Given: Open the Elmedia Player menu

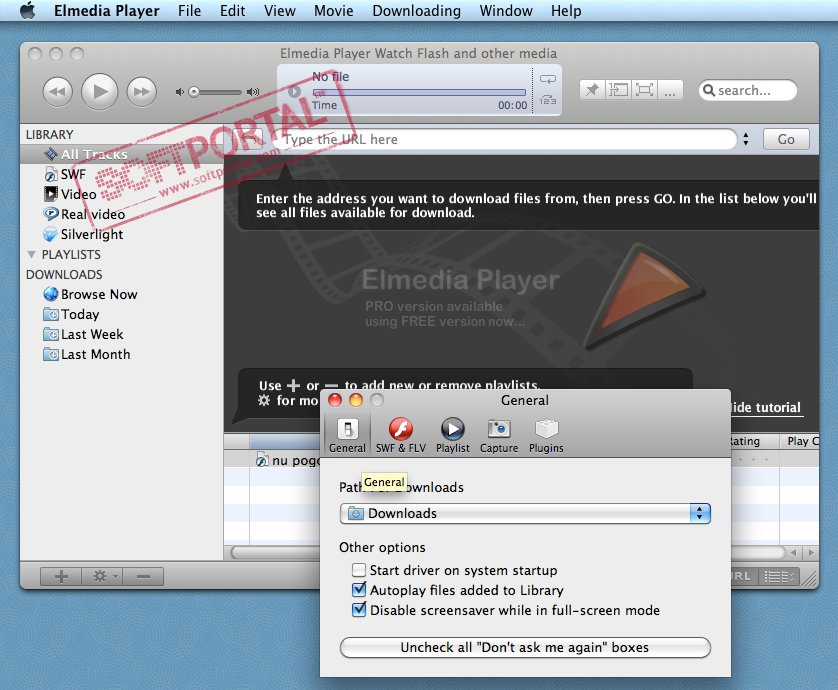Looking at the screenshot, I should coord(106,11).
